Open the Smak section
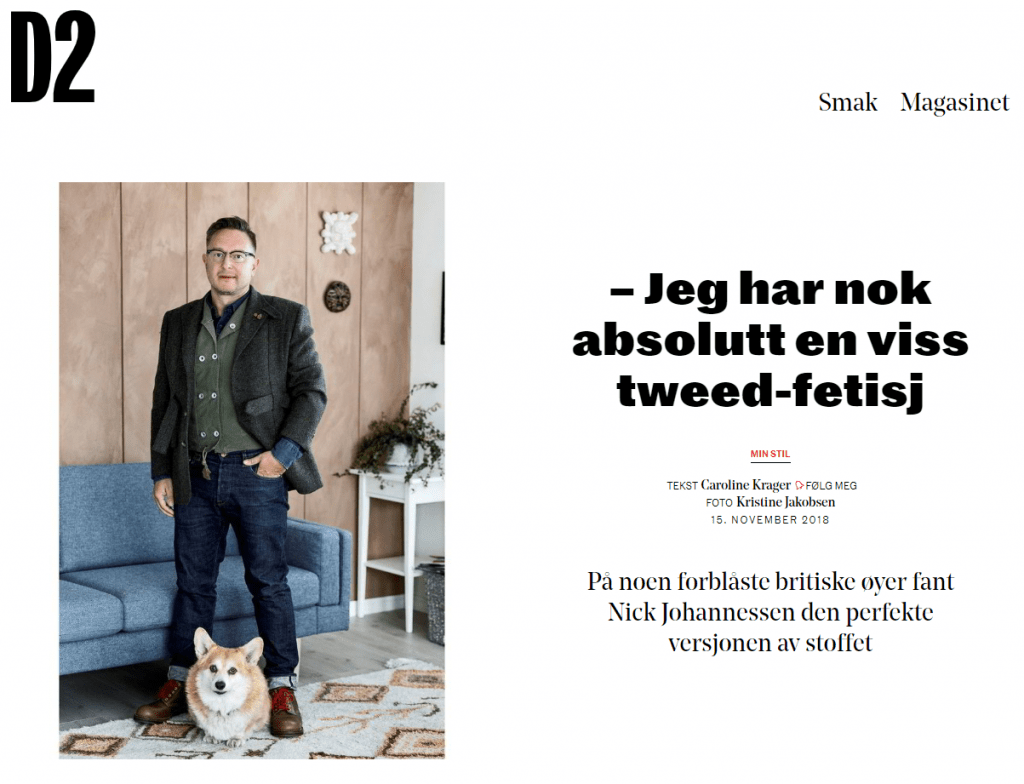Image resolution: width=1024 pixels, height=784 pixels. [x=848, y=103]
